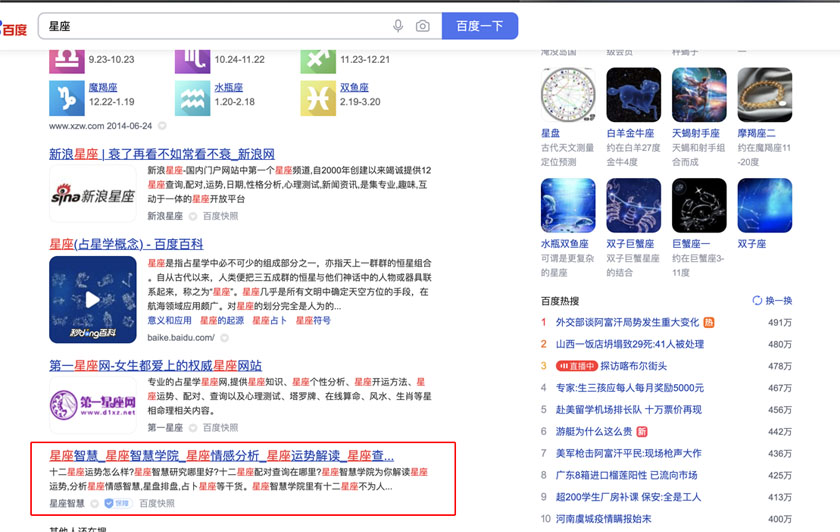Open hot search 河南虞城疫情瞒报始末

pyautogui.click(x=603, y=519)
